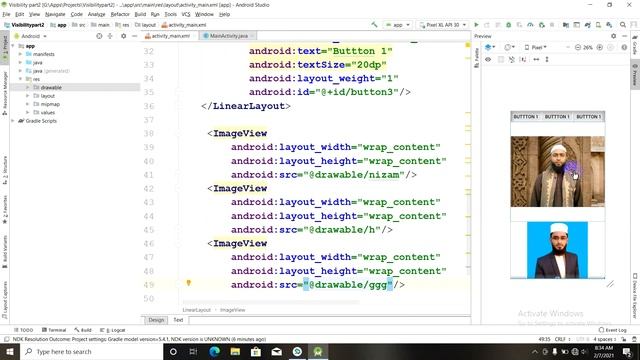Open Project panel settings gear
The image size is (640, 360).
[123, 36]
